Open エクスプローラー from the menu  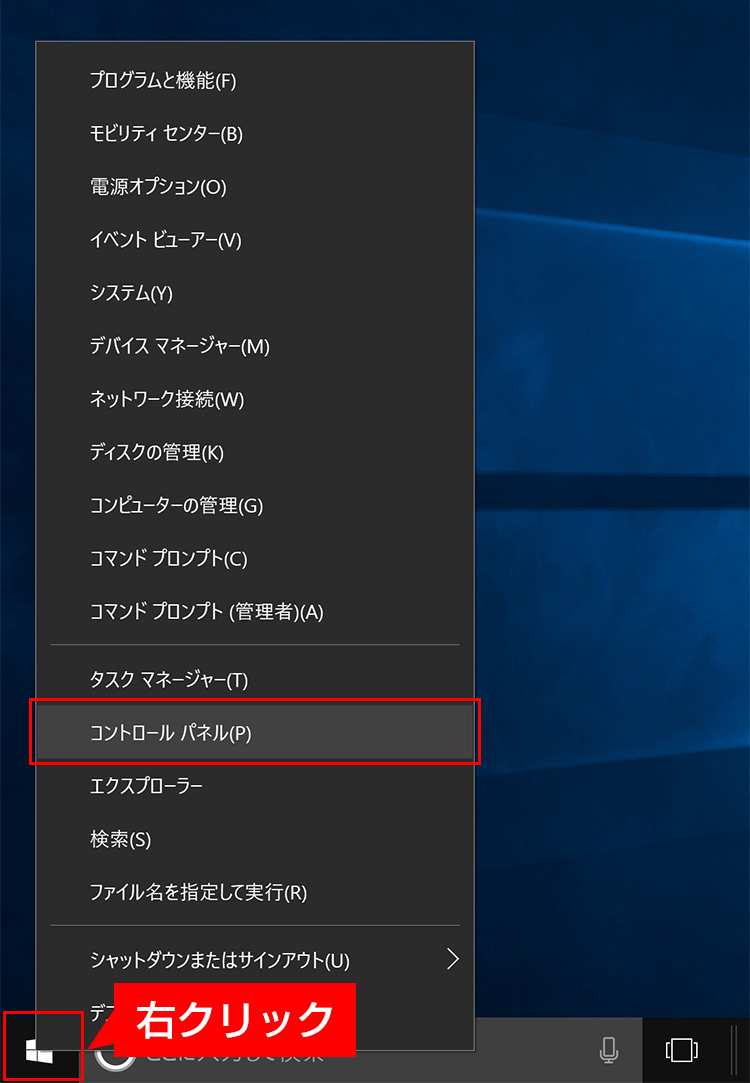click(x=254, y=786)
